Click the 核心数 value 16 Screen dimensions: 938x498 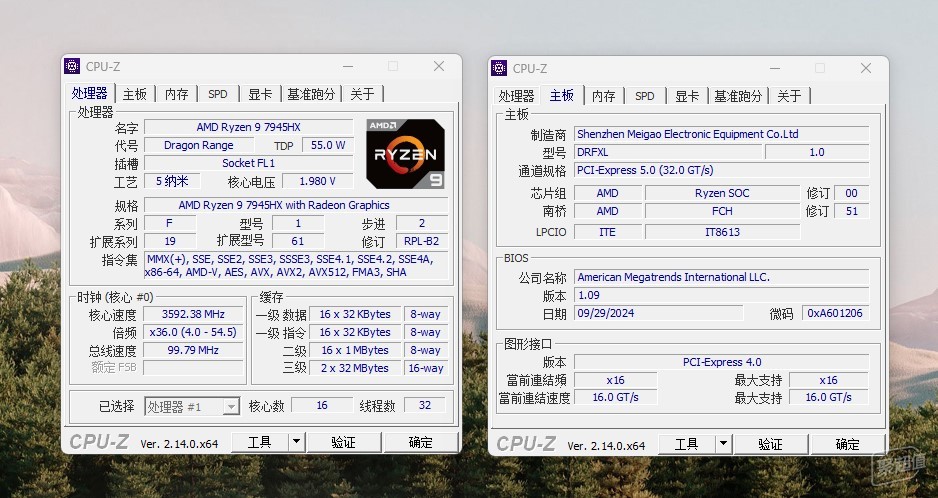pyautogui.click(x=322, y=405)
